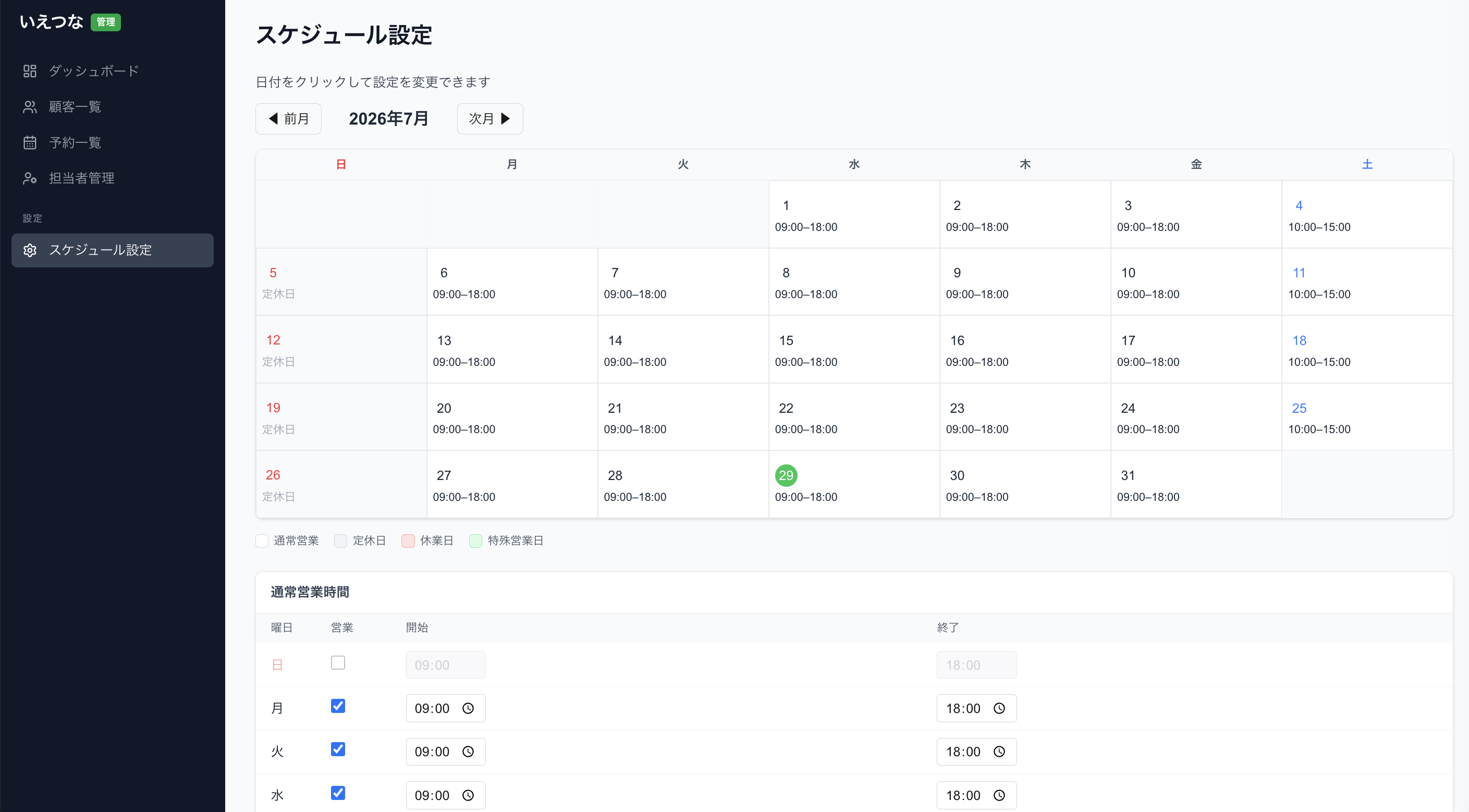Click the dashboard grid icon in sidebar
This screenshot has height=812, width=1469.
click(x=30, y=71)
